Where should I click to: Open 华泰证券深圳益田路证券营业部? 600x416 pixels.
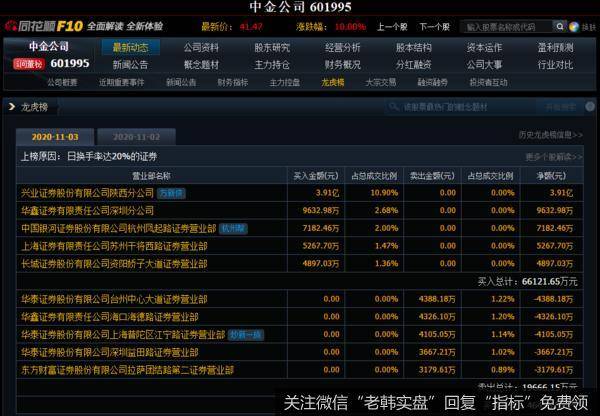109,352
